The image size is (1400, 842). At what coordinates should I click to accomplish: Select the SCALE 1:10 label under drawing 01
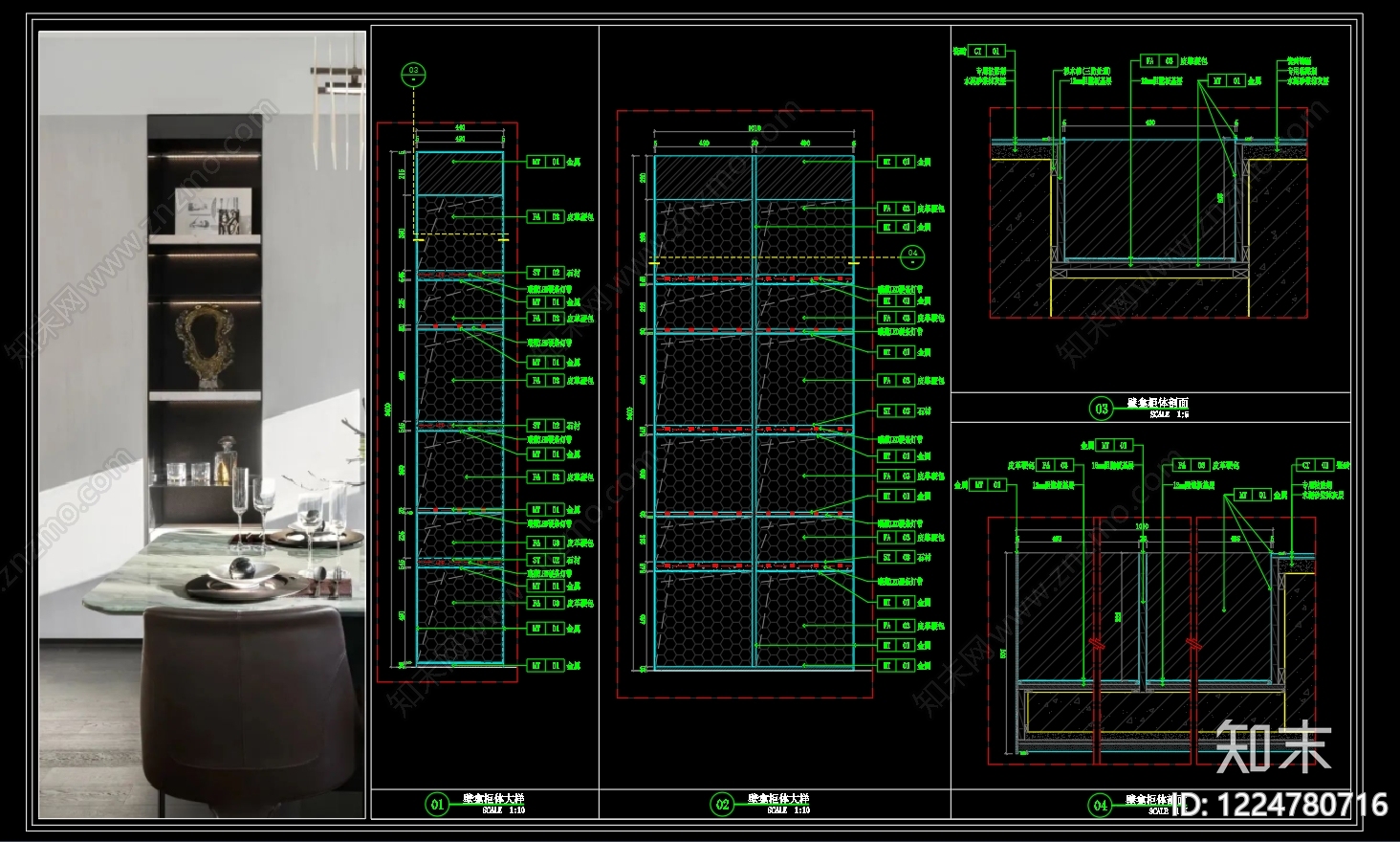(504, 810)
